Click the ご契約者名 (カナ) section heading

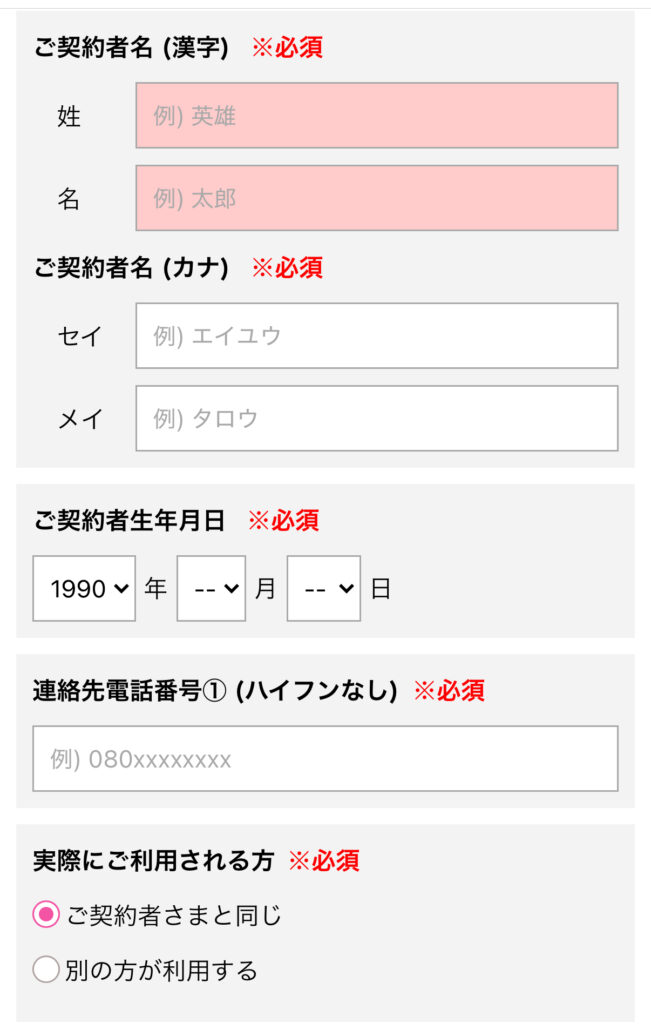click(131, 268)
